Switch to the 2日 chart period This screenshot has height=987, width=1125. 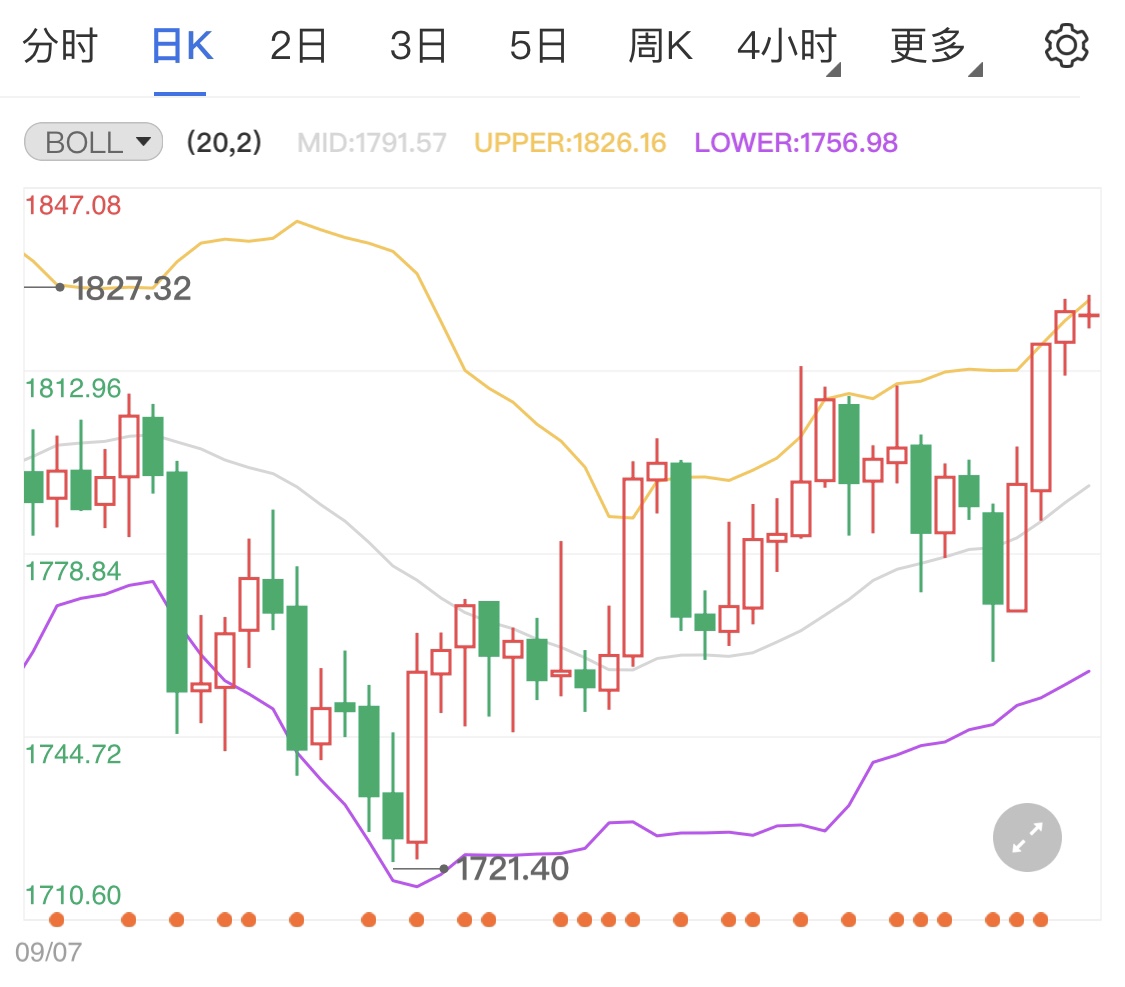click(298, 46)
